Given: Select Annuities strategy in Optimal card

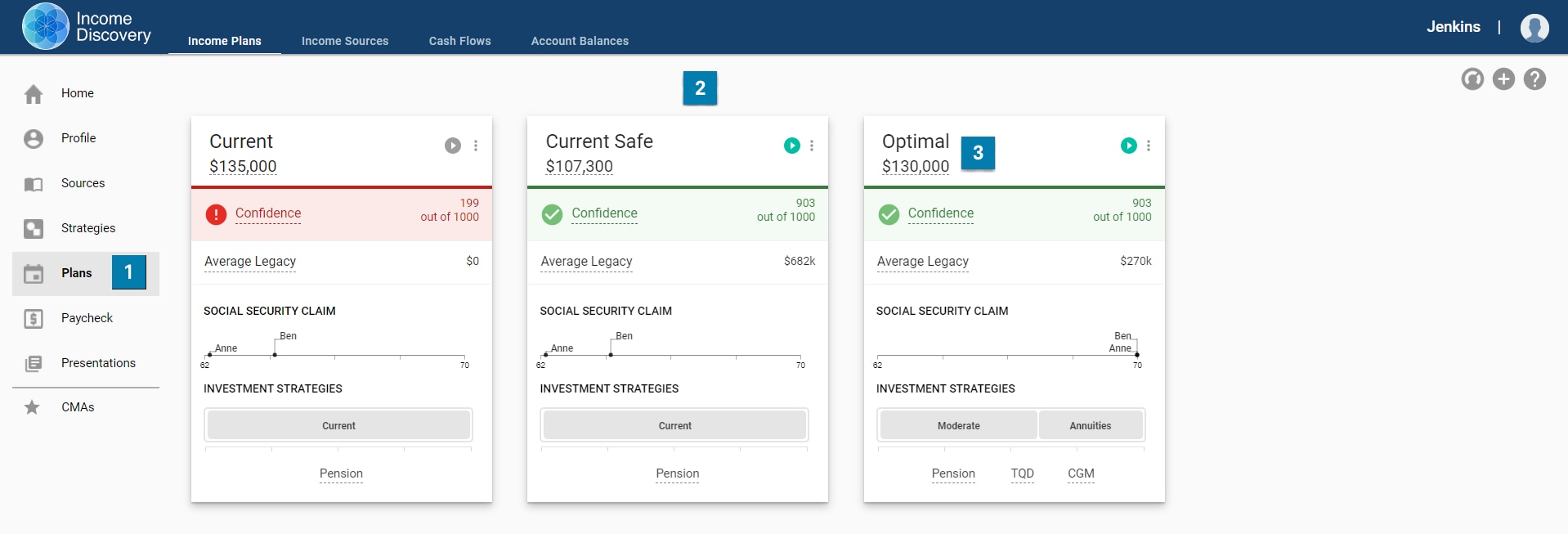Looking at the screenshot, I should [1091, 425].
